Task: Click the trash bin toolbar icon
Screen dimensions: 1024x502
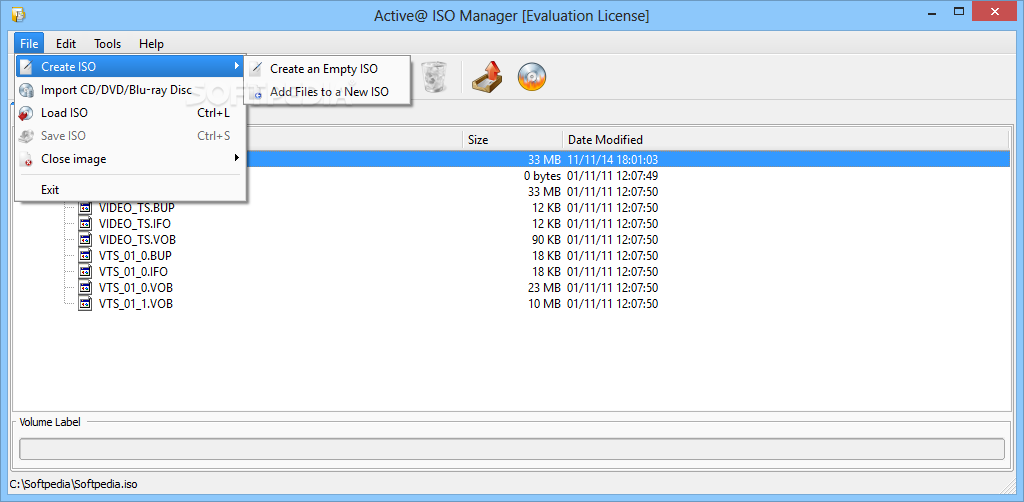Action: 434,77
